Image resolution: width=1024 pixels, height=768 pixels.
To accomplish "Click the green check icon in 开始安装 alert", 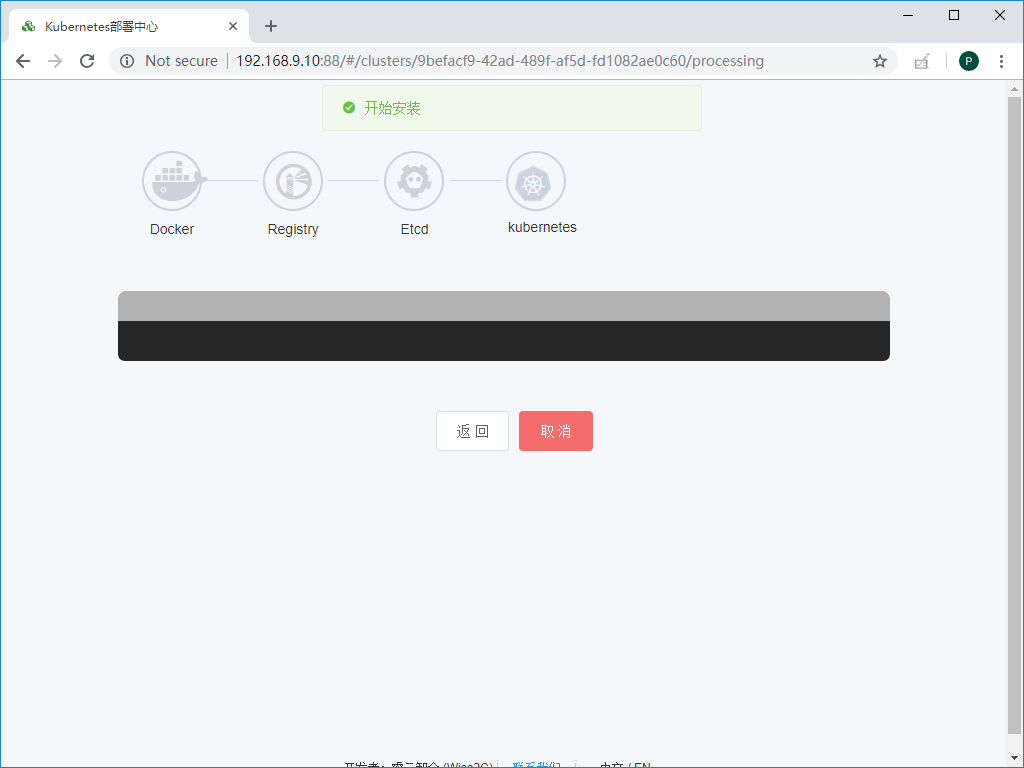I will 349,108.
